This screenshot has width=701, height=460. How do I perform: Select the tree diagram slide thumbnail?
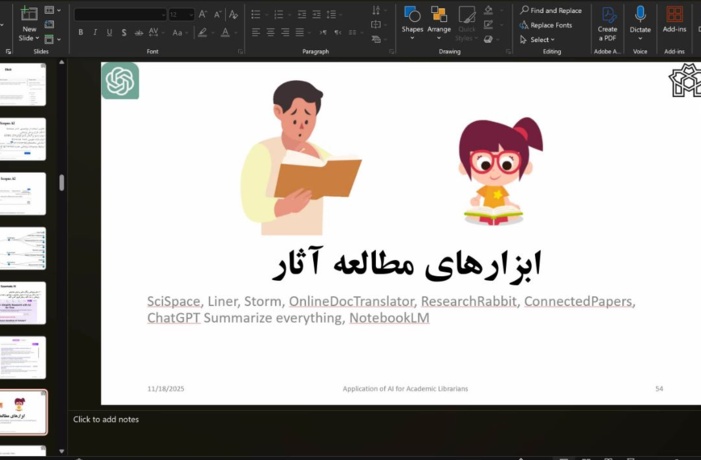[x=22, y=248]
